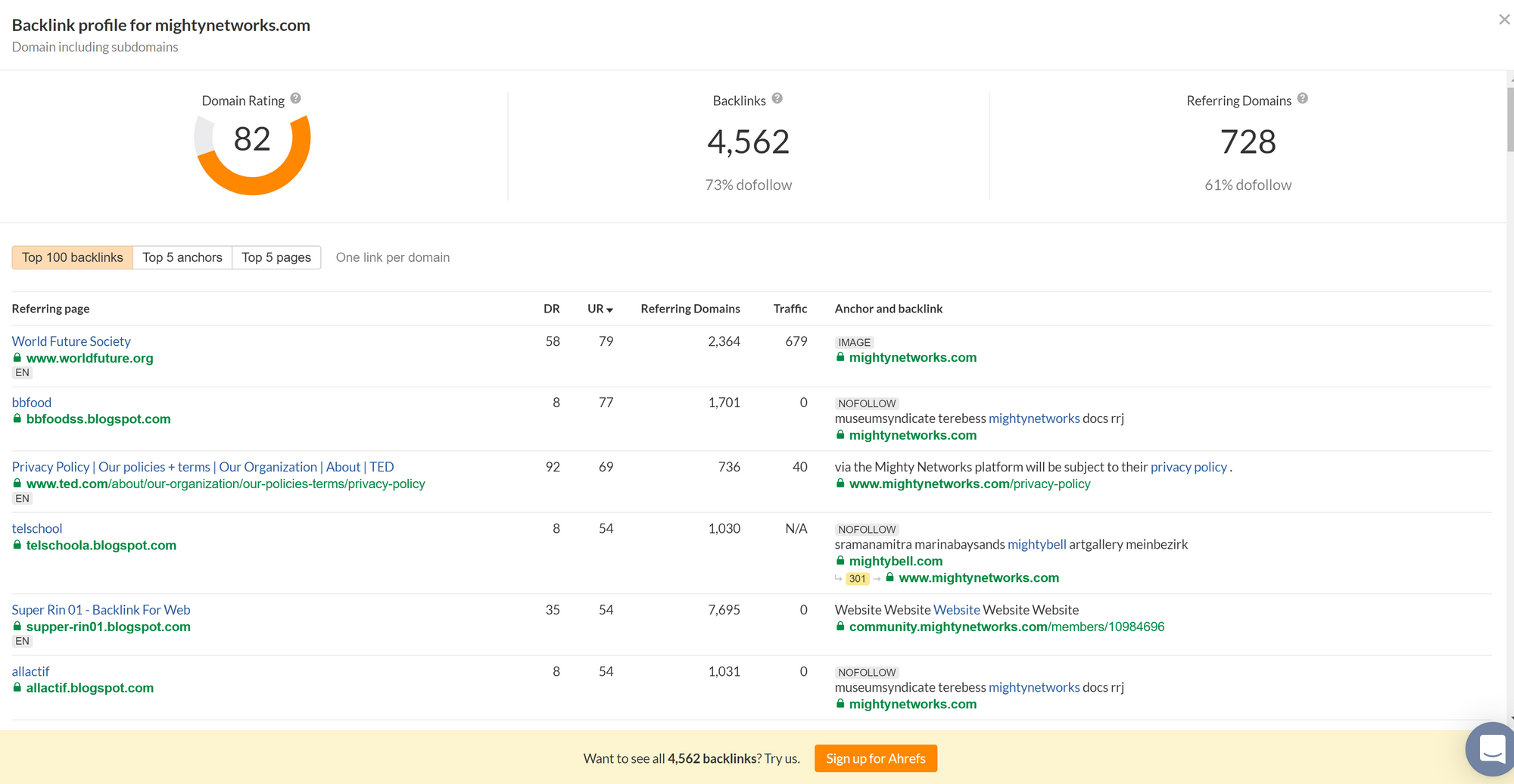
Task: Open the Domain Rating help tooltip icon
Action: click(x=295, y=98)
